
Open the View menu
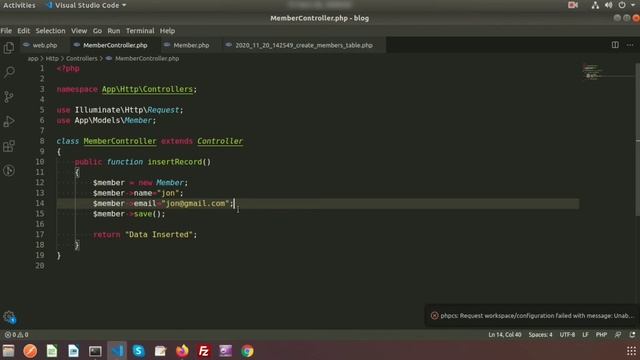(79, 31)
